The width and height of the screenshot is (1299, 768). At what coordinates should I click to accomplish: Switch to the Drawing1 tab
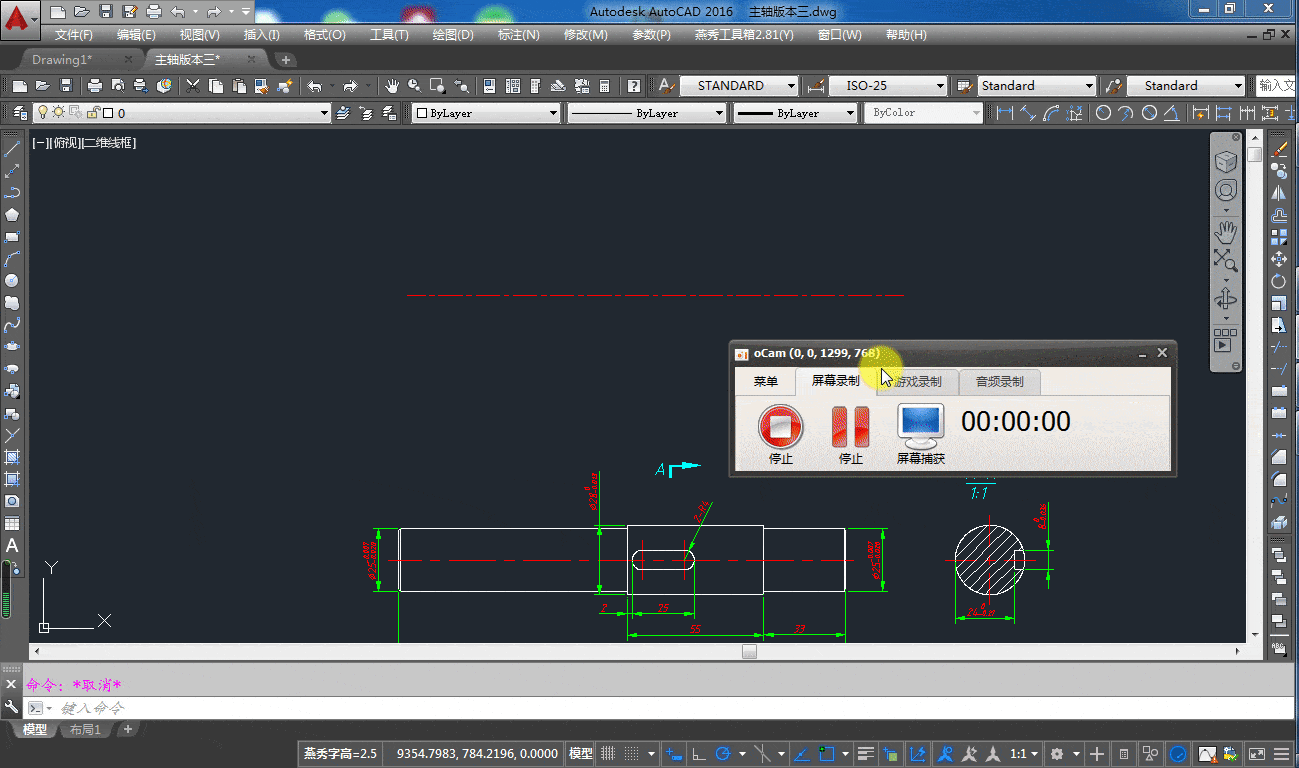coord(61,60)
